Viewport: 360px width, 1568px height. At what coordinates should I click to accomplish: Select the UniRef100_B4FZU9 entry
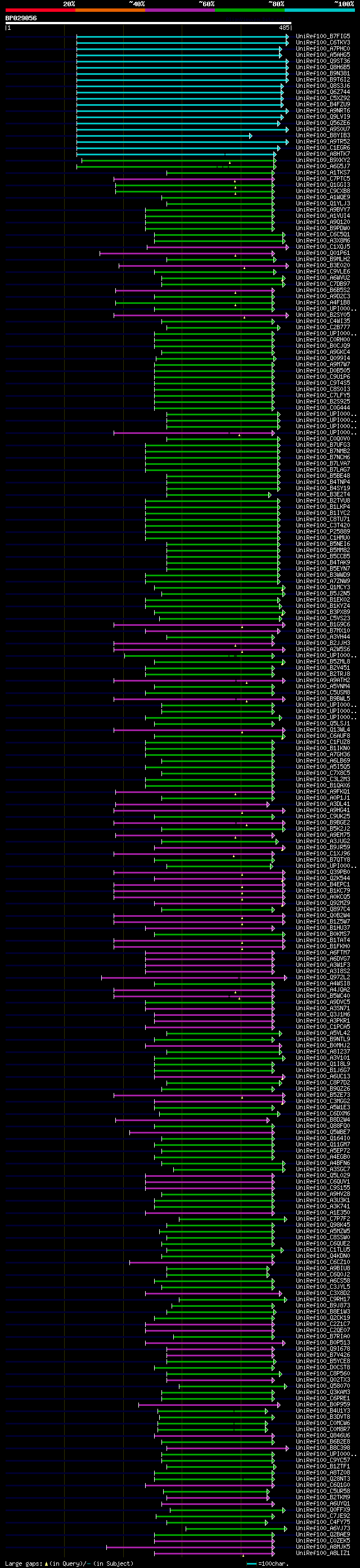point(323,105)
